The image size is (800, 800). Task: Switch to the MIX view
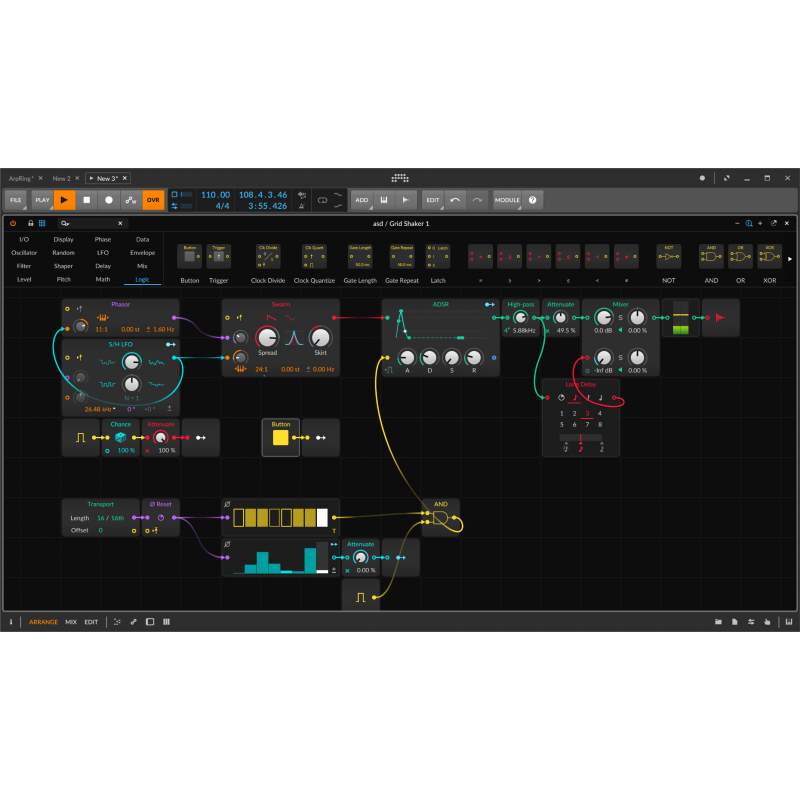[71, 622]
